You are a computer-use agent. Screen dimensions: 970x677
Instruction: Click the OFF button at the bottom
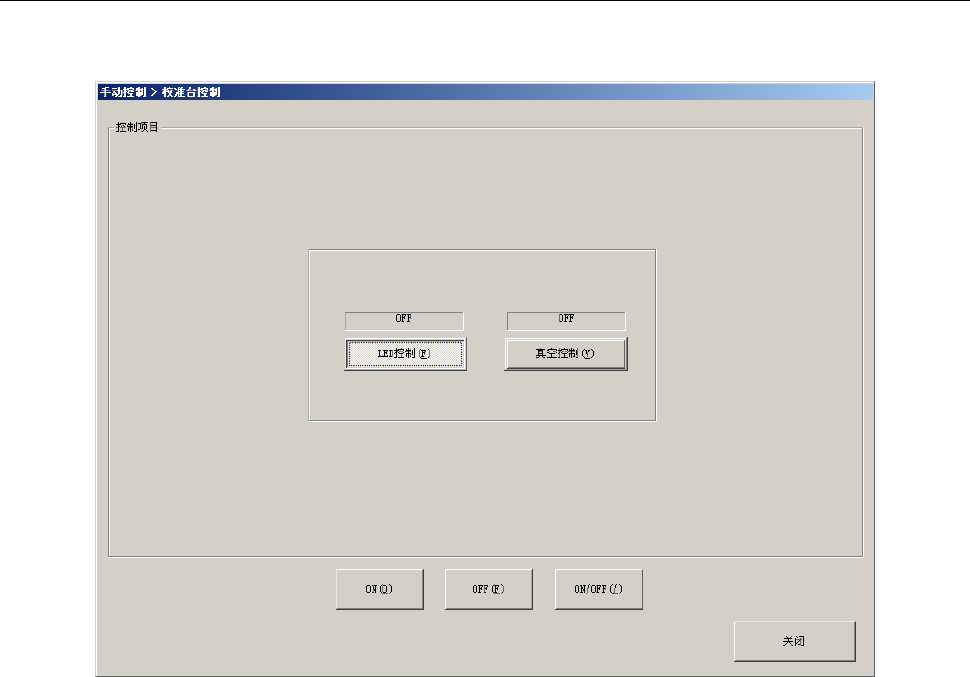point(489,589)
